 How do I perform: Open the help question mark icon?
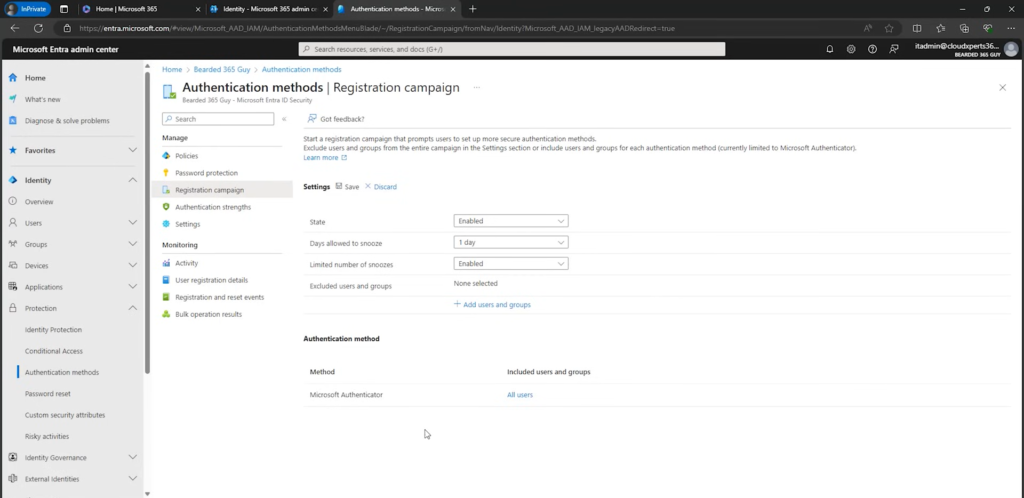point(872,49)
